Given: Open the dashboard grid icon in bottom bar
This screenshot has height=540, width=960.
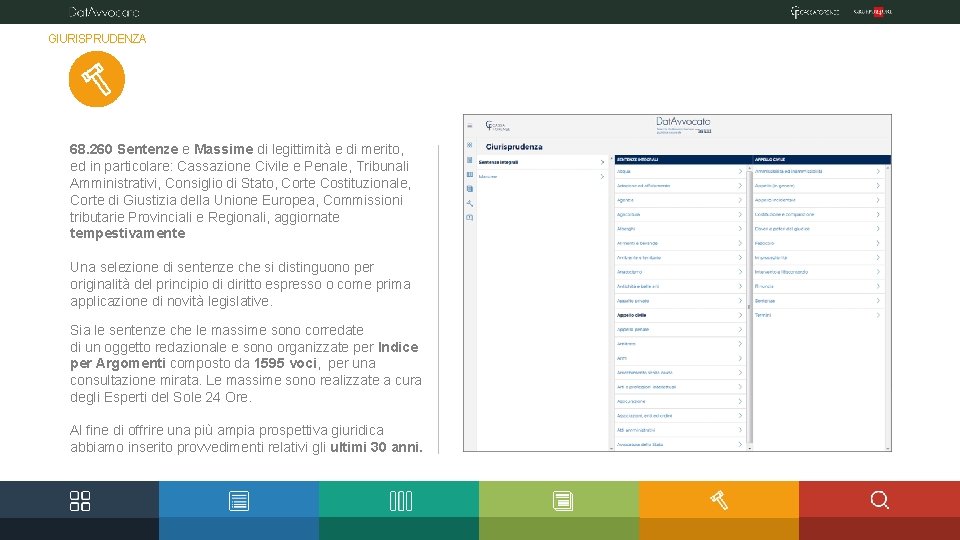Looking at the screenshot, I should coord(80,501).
